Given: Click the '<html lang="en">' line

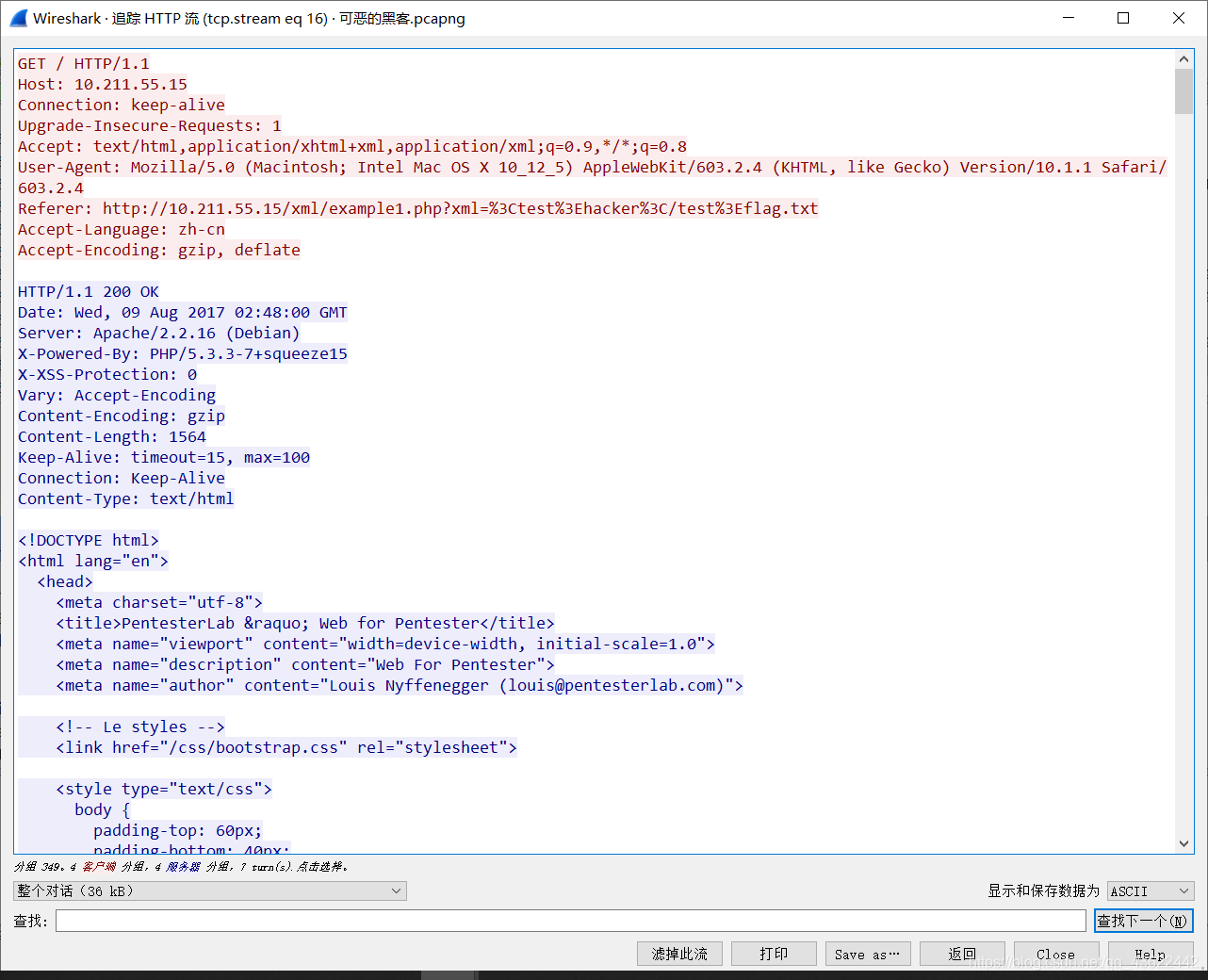Looking at the screenshot, I should point(93,561).
